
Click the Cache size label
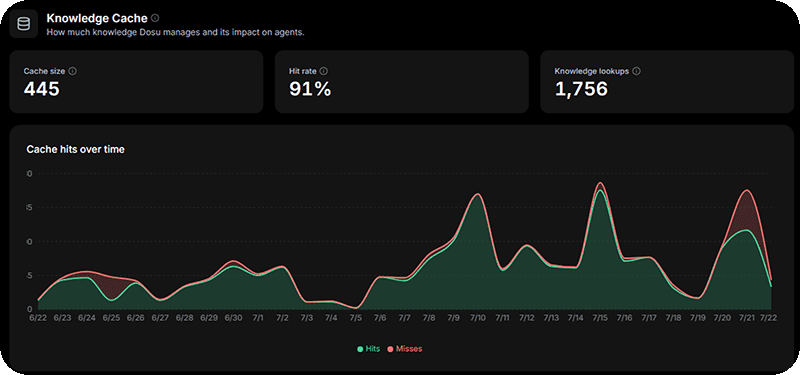point(44,71)
